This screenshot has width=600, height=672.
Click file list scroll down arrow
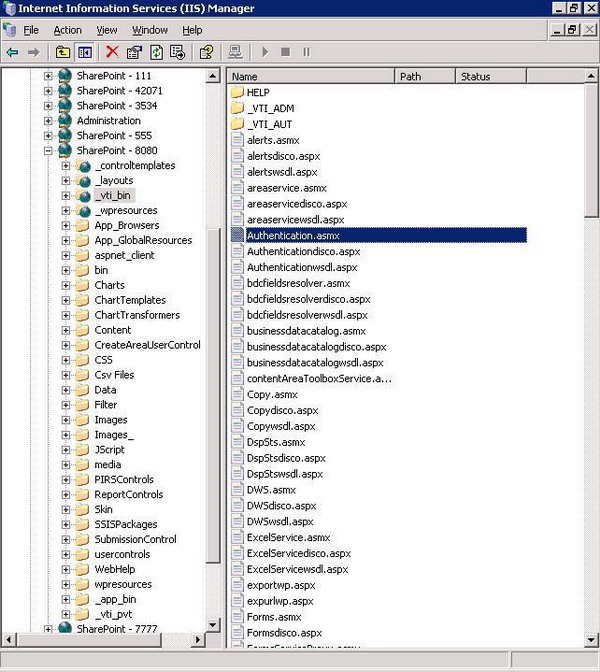(x=591, y=640)
